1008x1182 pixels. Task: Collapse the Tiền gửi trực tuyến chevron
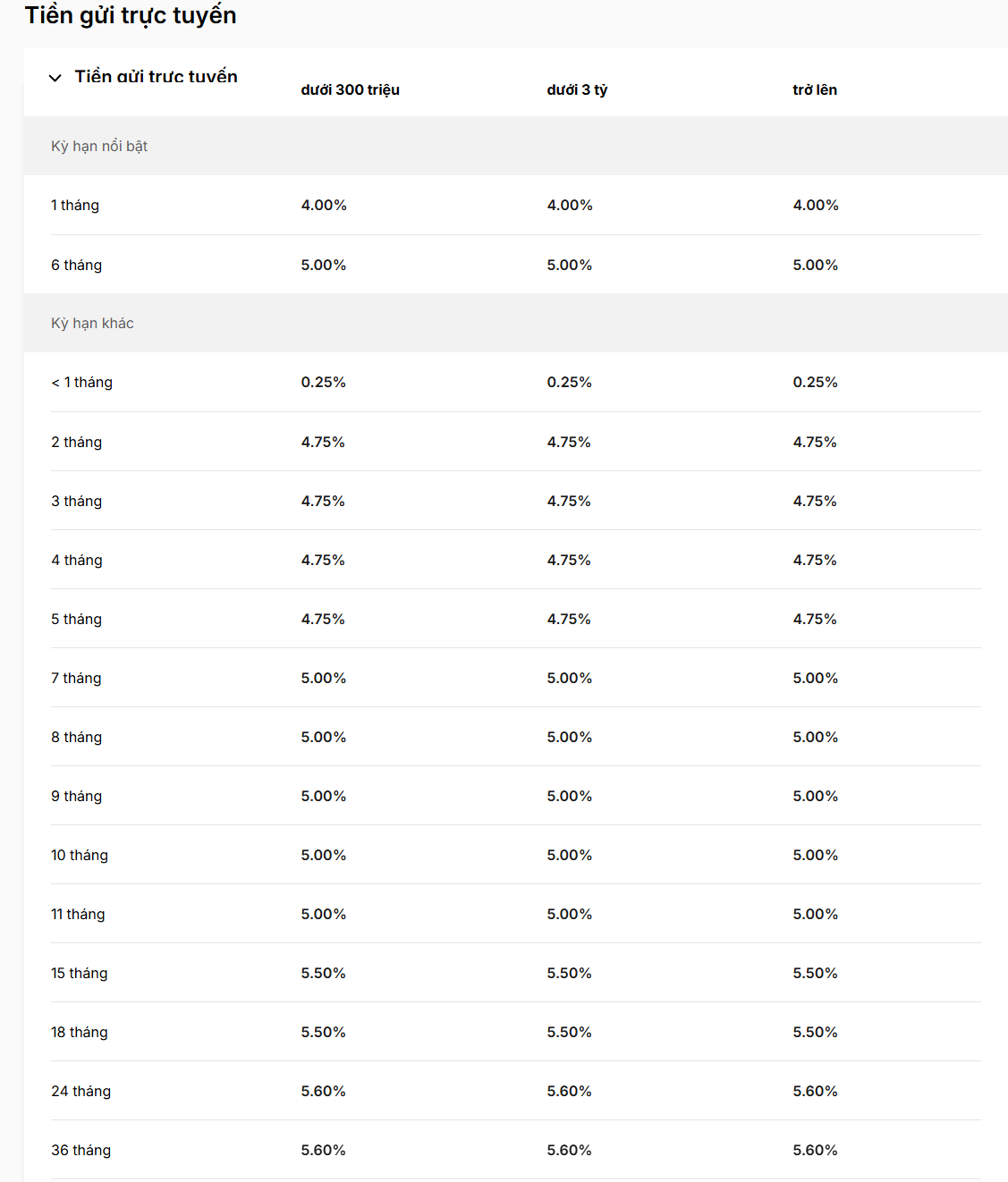click(55, 78)
